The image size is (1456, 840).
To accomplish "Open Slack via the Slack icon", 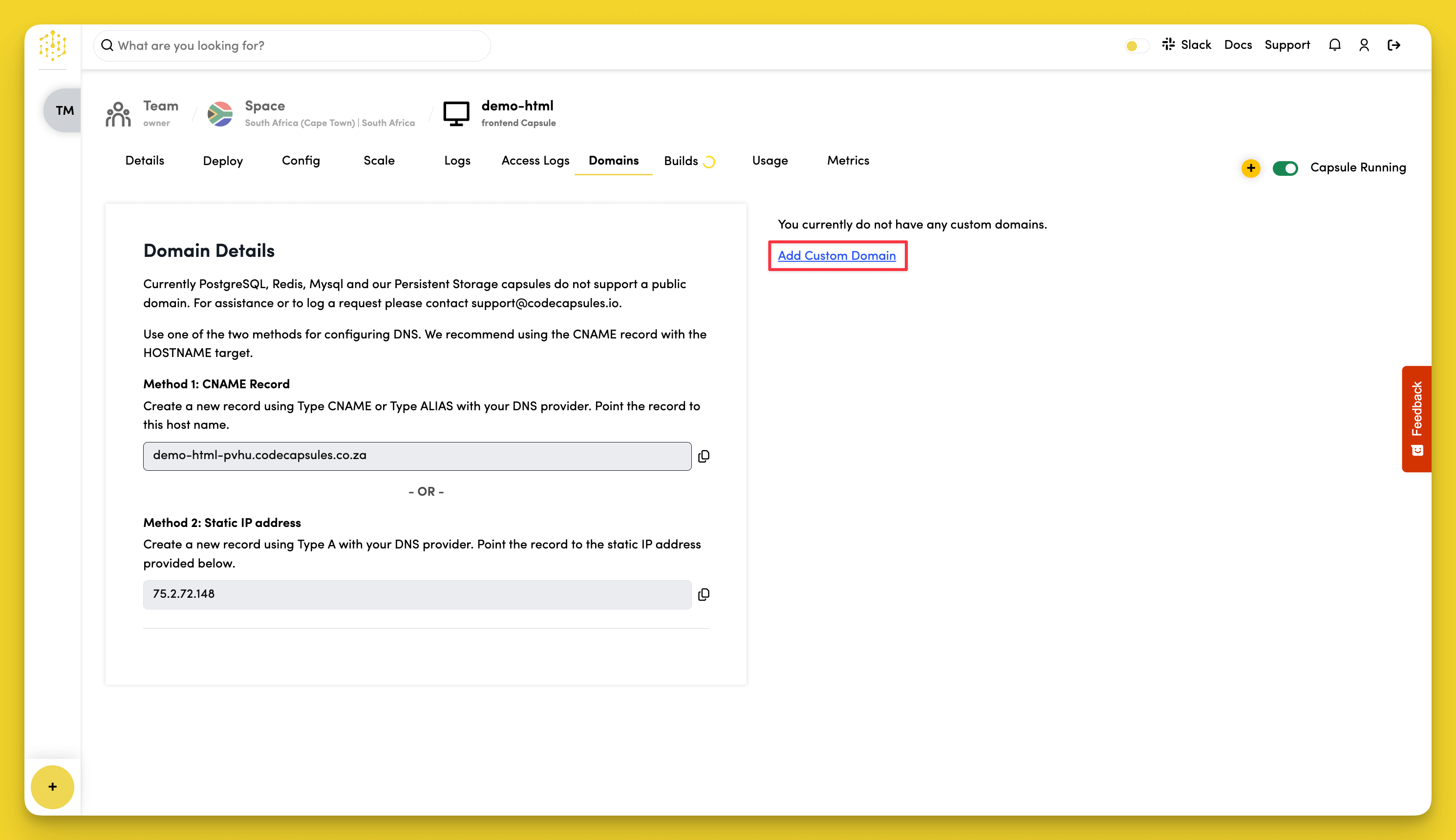I will (1169, 44).
